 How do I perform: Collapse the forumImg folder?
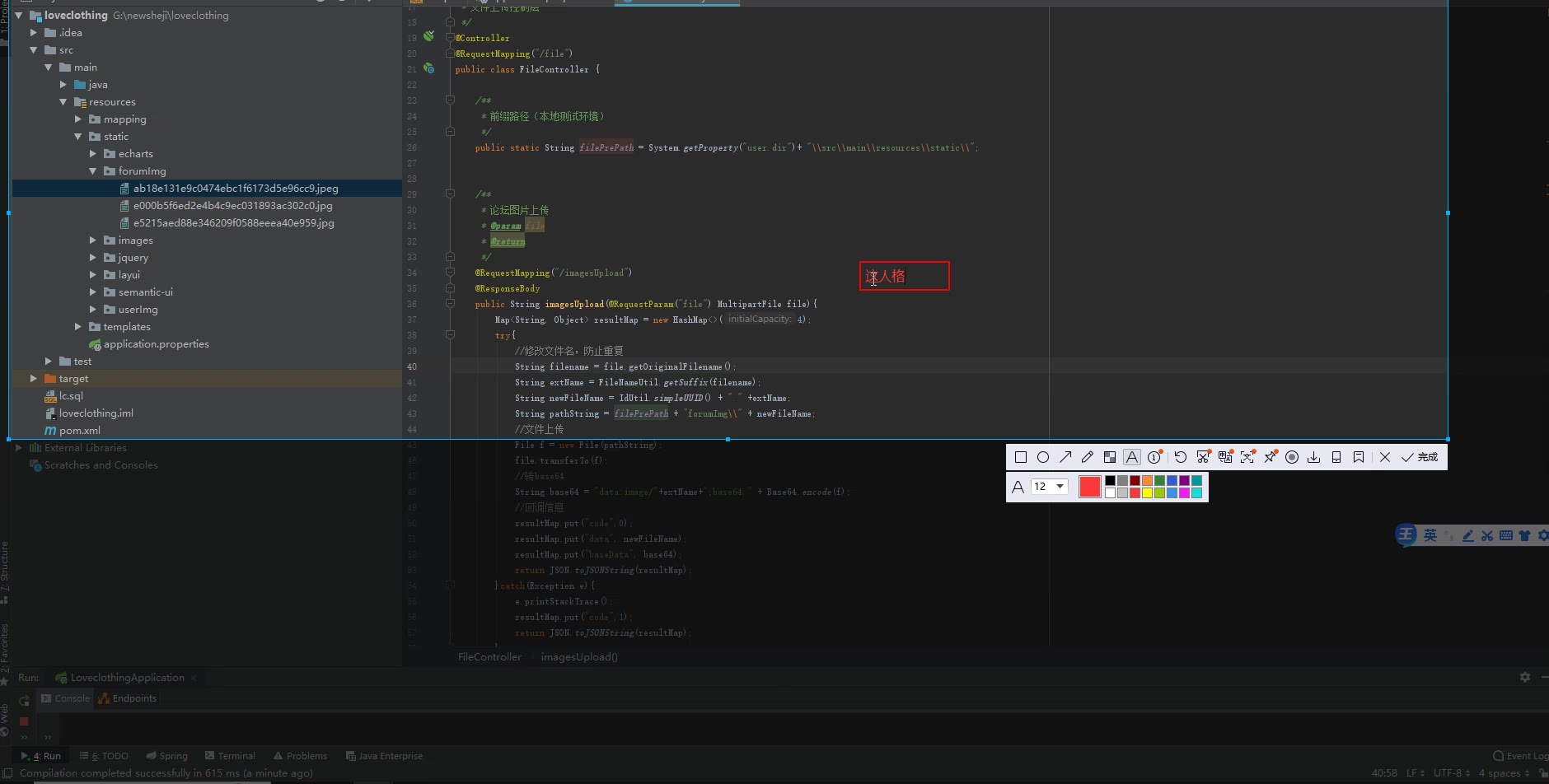coord(93,171)
